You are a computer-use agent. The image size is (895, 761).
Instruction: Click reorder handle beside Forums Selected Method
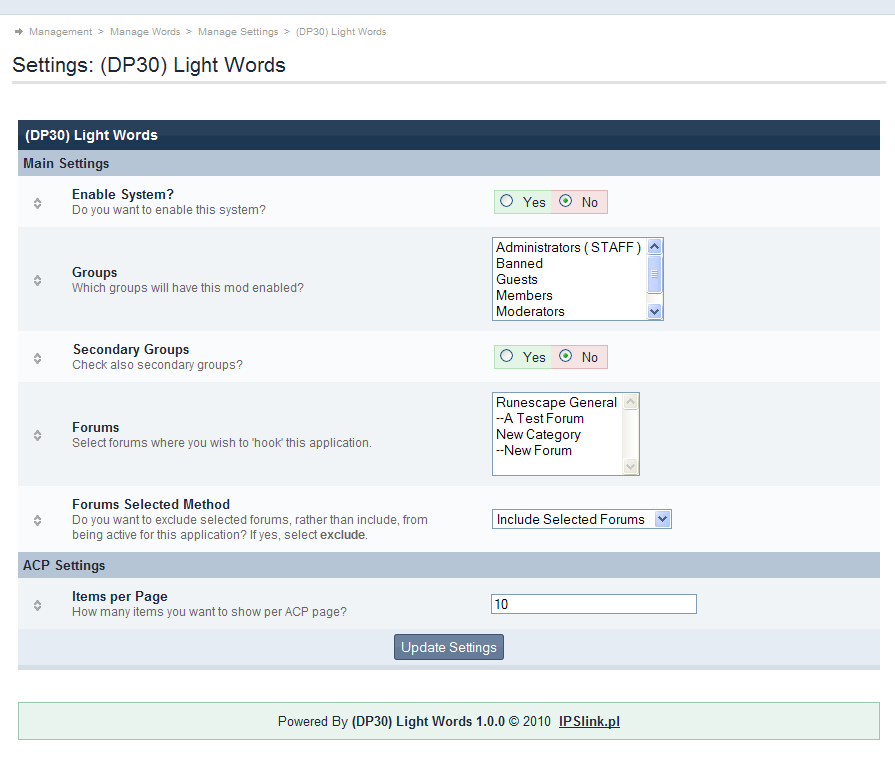tap(37, 520)
